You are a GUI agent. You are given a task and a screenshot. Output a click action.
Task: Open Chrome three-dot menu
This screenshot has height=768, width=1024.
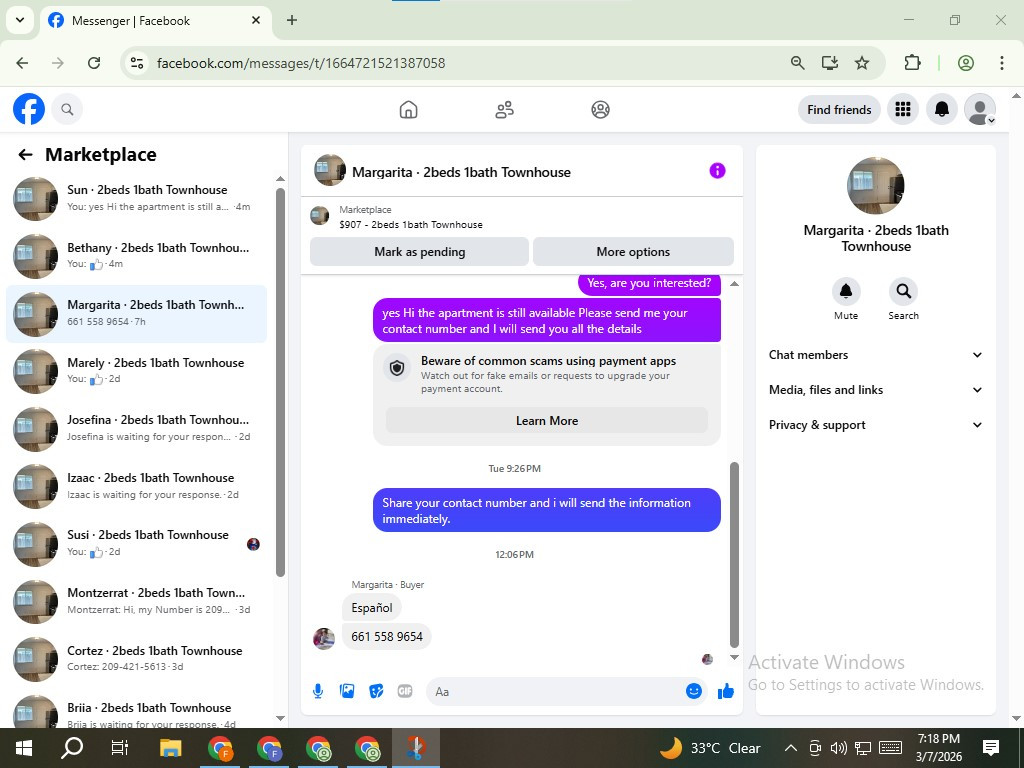pos(1002,63)
